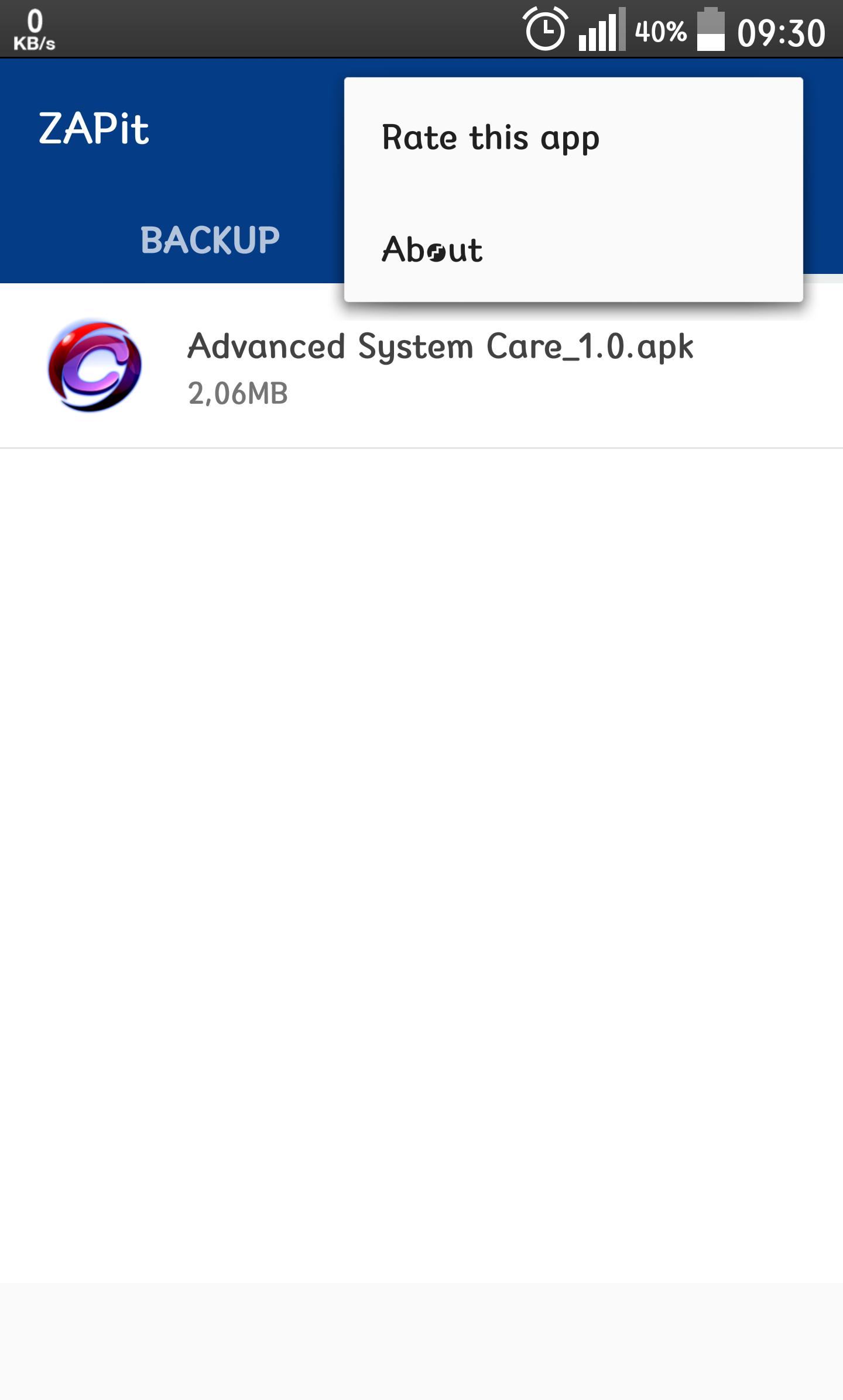Tap blank popup space between Rate and About
Image resolution: width=843 pixels, height=1400 pixels.
(573, 194)
